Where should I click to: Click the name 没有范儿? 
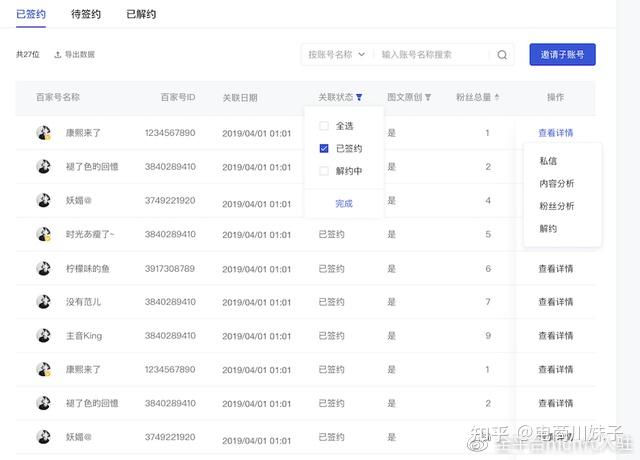[83, 302]
